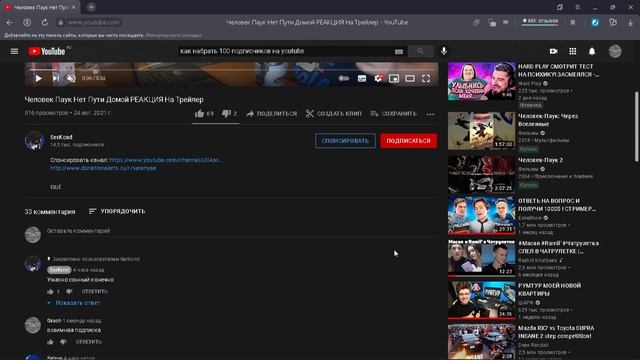Open the create video camera icon
This screenshot has width=640, height=360.
click(553, 51)
